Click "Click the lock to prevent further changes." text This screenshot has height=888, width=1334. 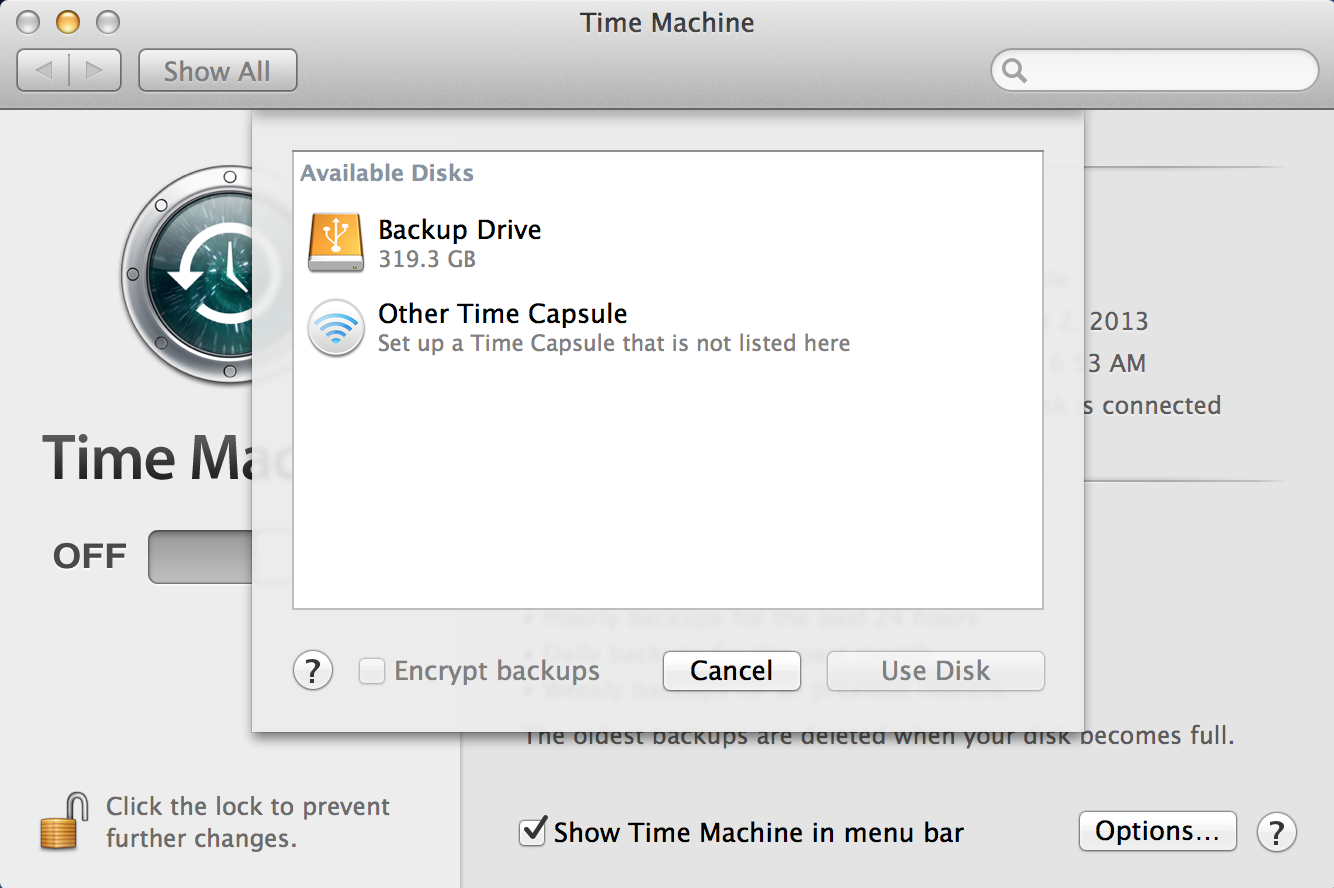pos(248,822)
